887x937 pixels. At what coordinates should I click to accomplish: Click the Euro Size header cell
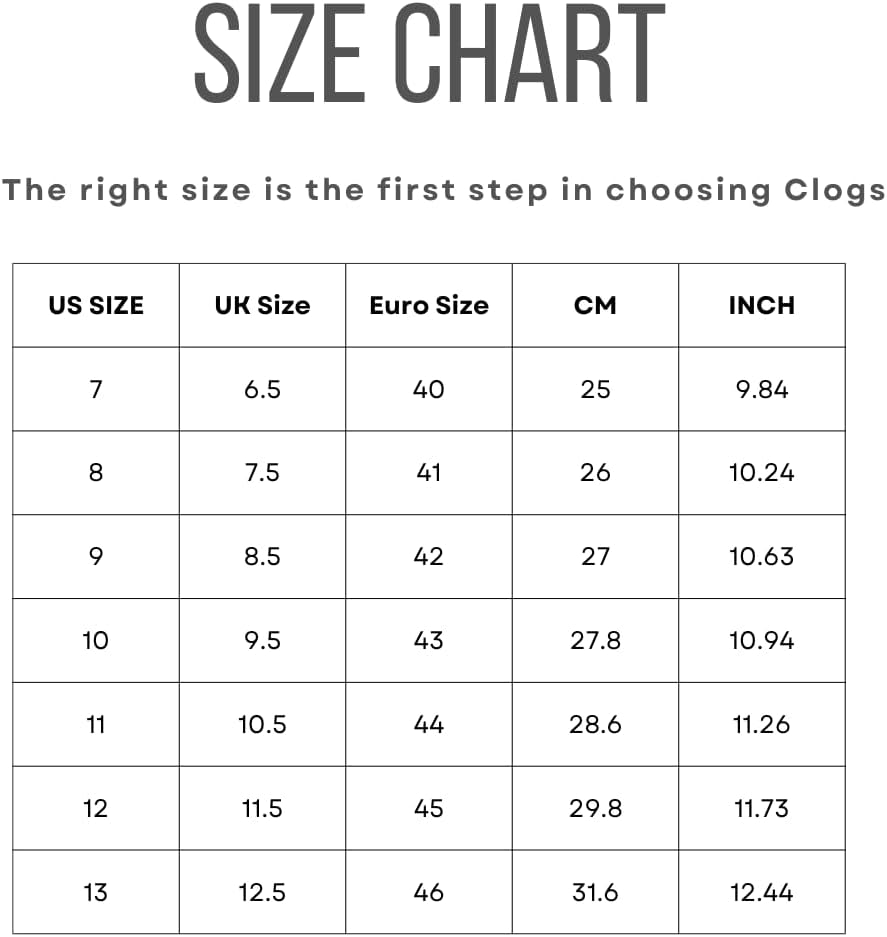pyautogui.click(x=429, y=305)
